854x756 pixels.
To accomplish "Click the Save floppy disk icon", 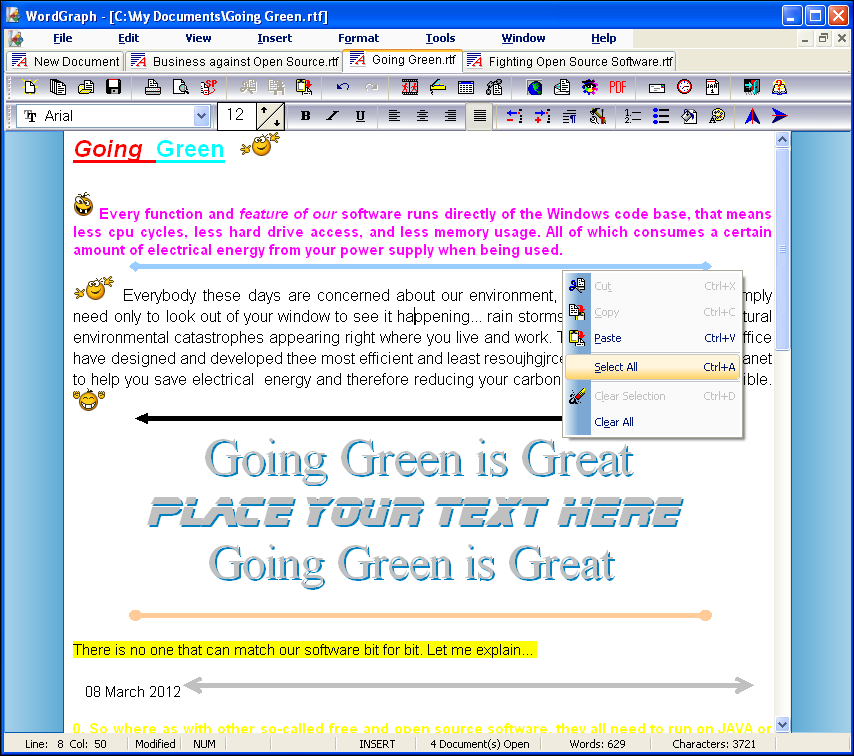I will pos(114,88).
